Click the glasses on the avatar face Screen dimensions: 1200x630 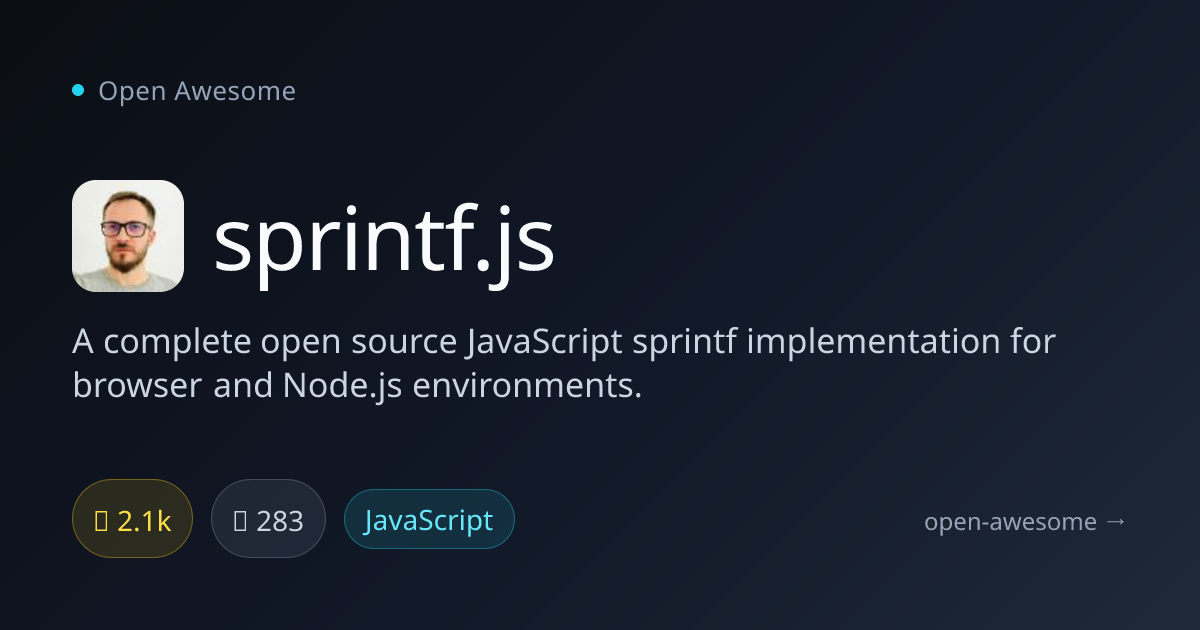[x=126, y=228]
